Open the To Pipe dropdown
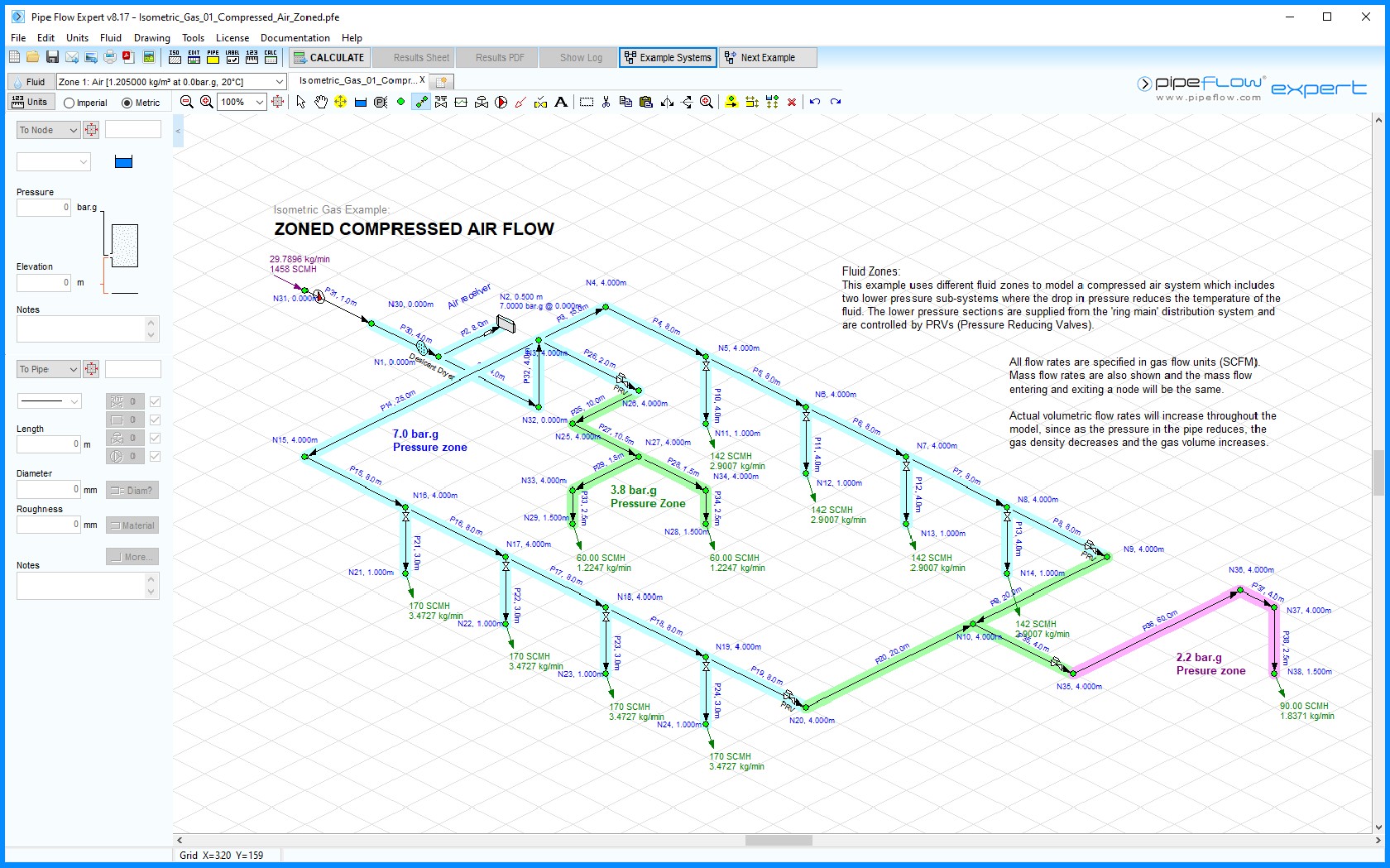 [x=48, y=369]
